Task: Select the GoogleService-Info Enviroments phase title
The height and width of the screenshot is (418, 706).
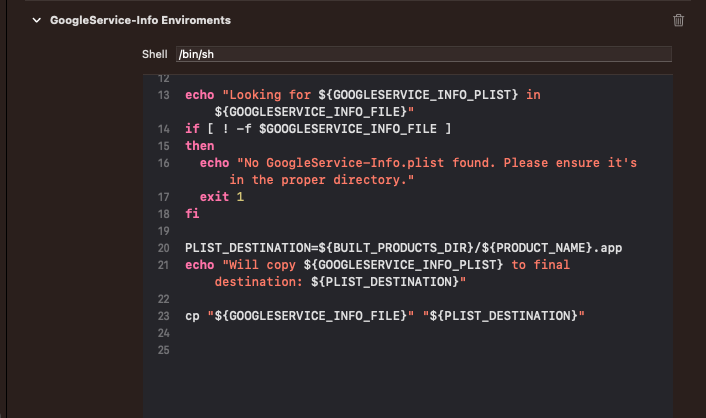Action: pos(140,20)
